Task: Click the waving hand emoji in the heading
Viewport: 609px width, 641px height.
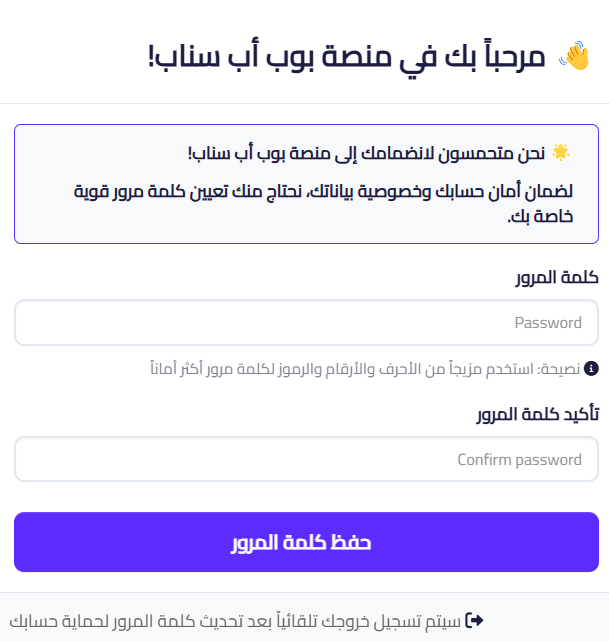Action: tap(575, 56)
